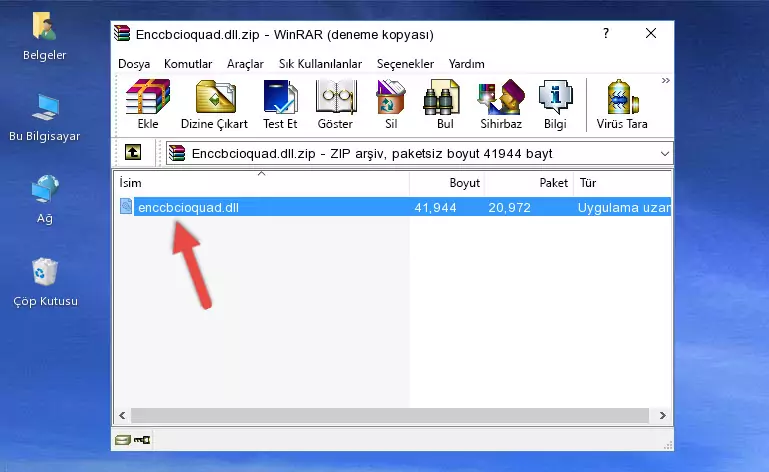Open the Dosya menu
769x472 pixels.
[134, 64]
